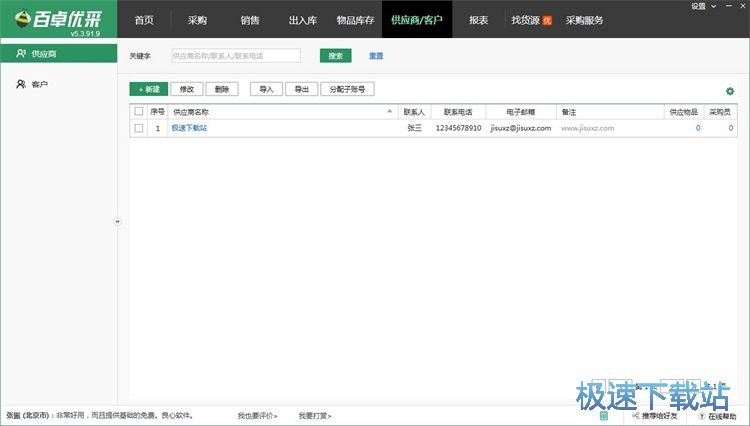750x426 pixels.
Task: Click the review text by 张振 (北京市)
Action: pyautogui.click(x=100, y=415)
